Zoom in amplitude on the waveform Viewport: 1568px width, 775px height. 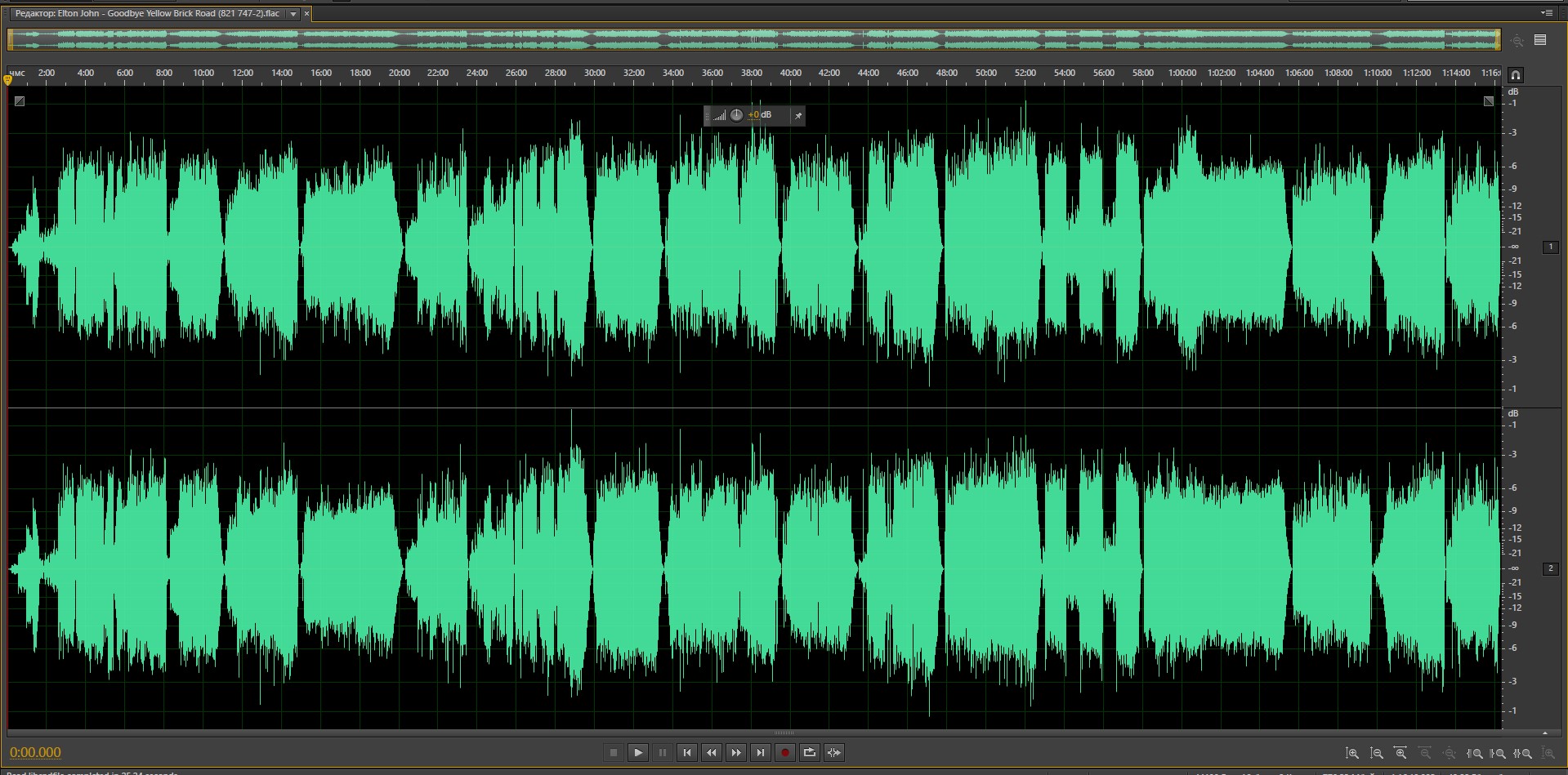tap(1352, 753)
